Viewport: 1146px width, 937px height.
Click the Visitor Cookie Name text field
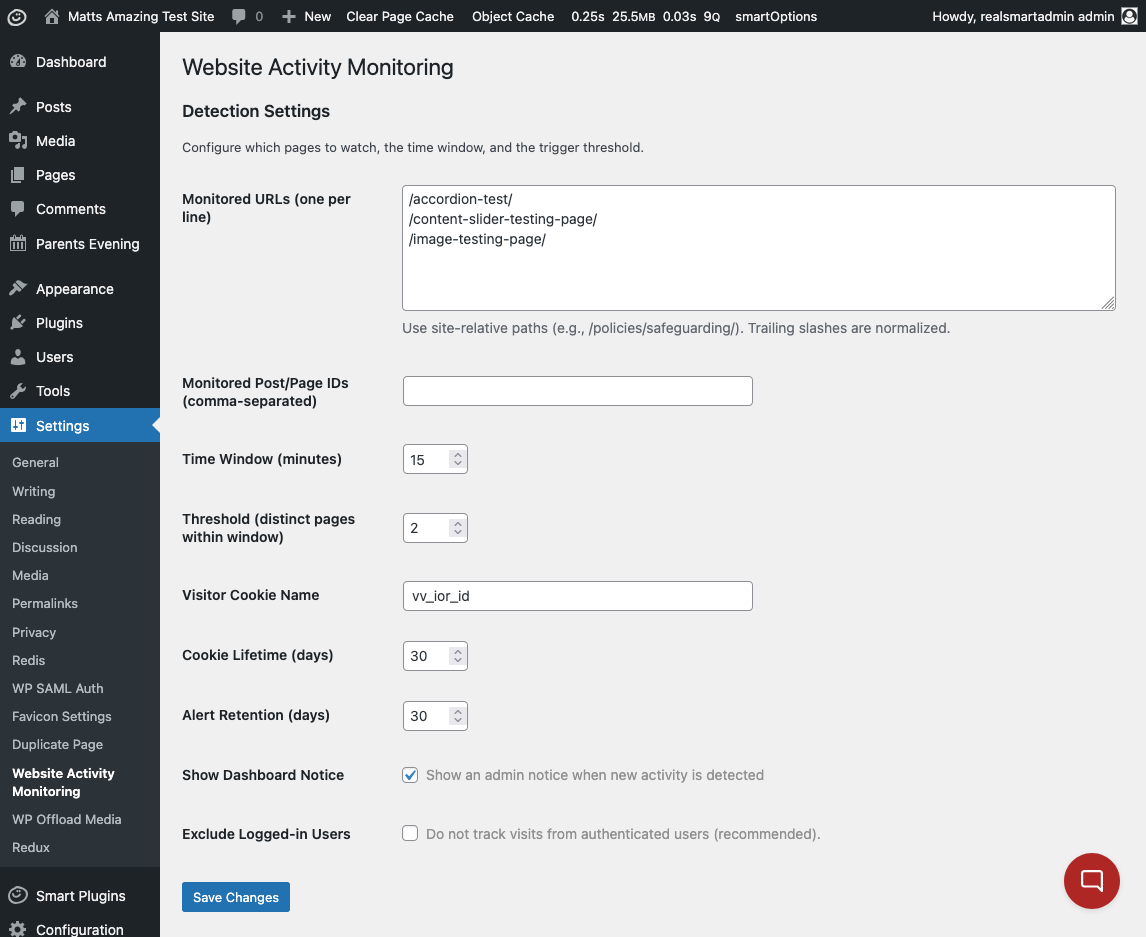[577, 596]
